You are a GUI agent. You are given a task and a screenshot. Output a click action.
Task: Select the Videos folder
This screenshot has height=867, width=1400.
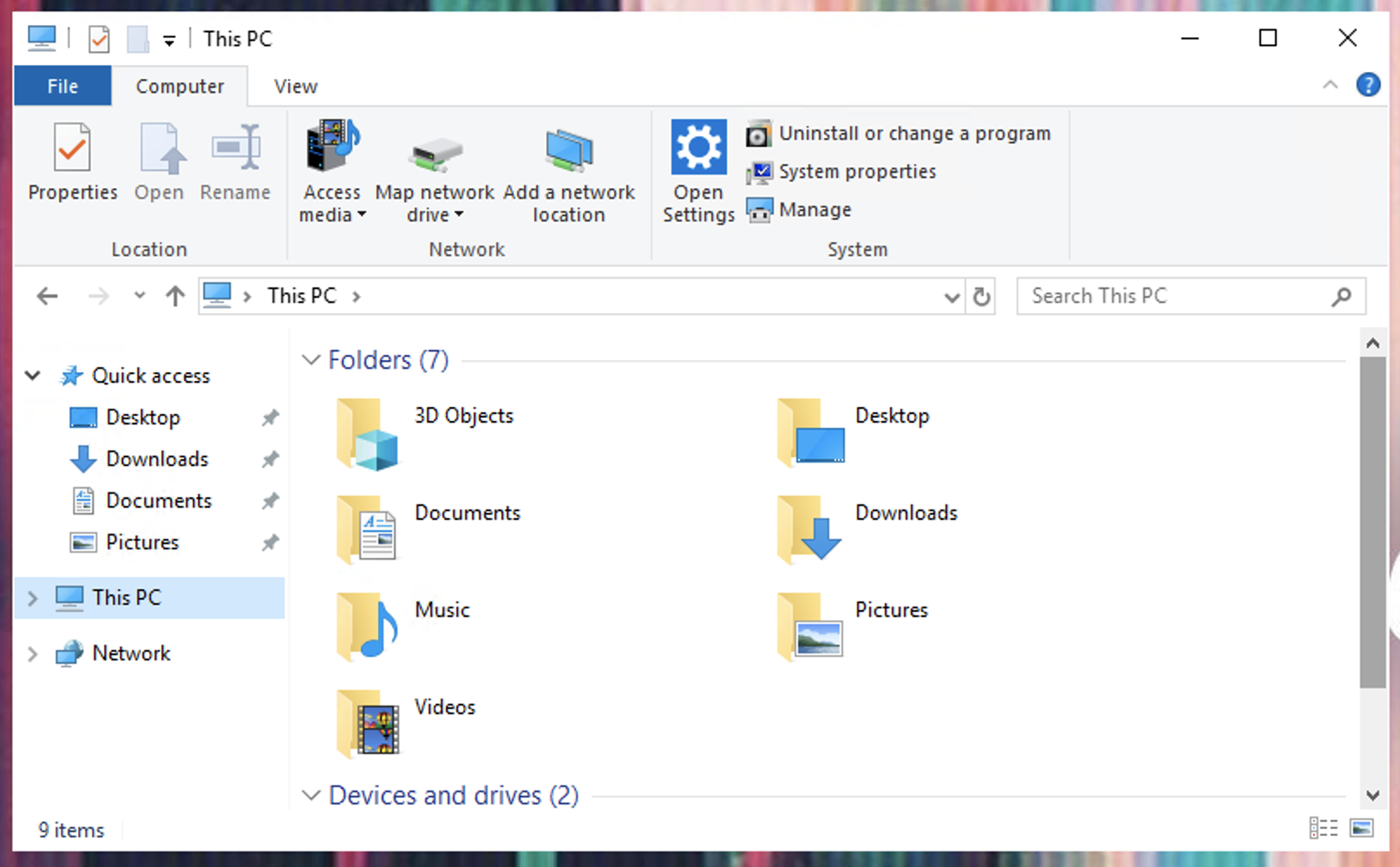(x=406, y=725)
